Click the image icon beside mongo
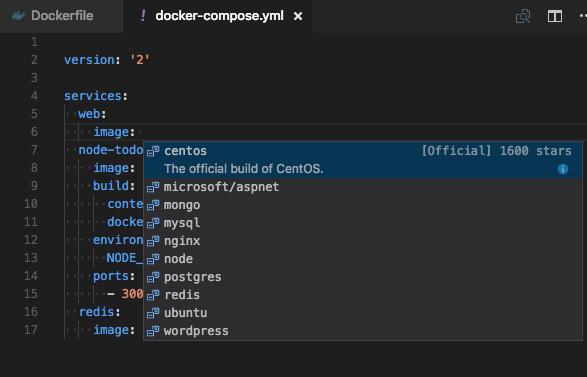The height and width of the screenshot is (377, 587). point(153,205)
